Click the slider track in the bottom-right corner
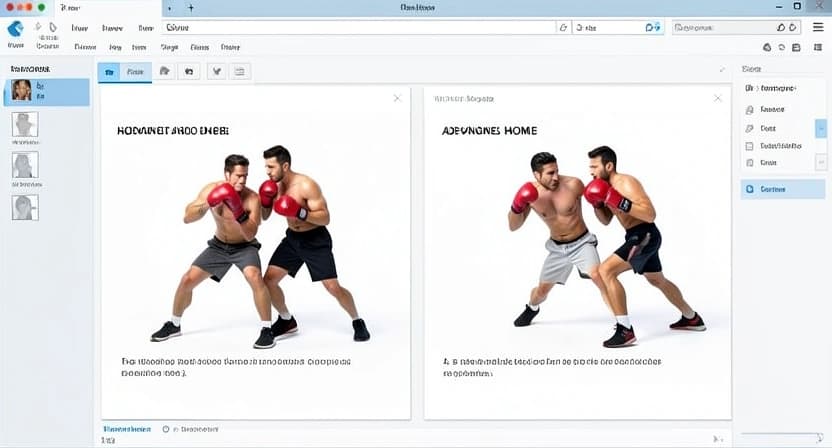This screenshot has height=448, width=832. pyautogui.click(x=781, y=435)
